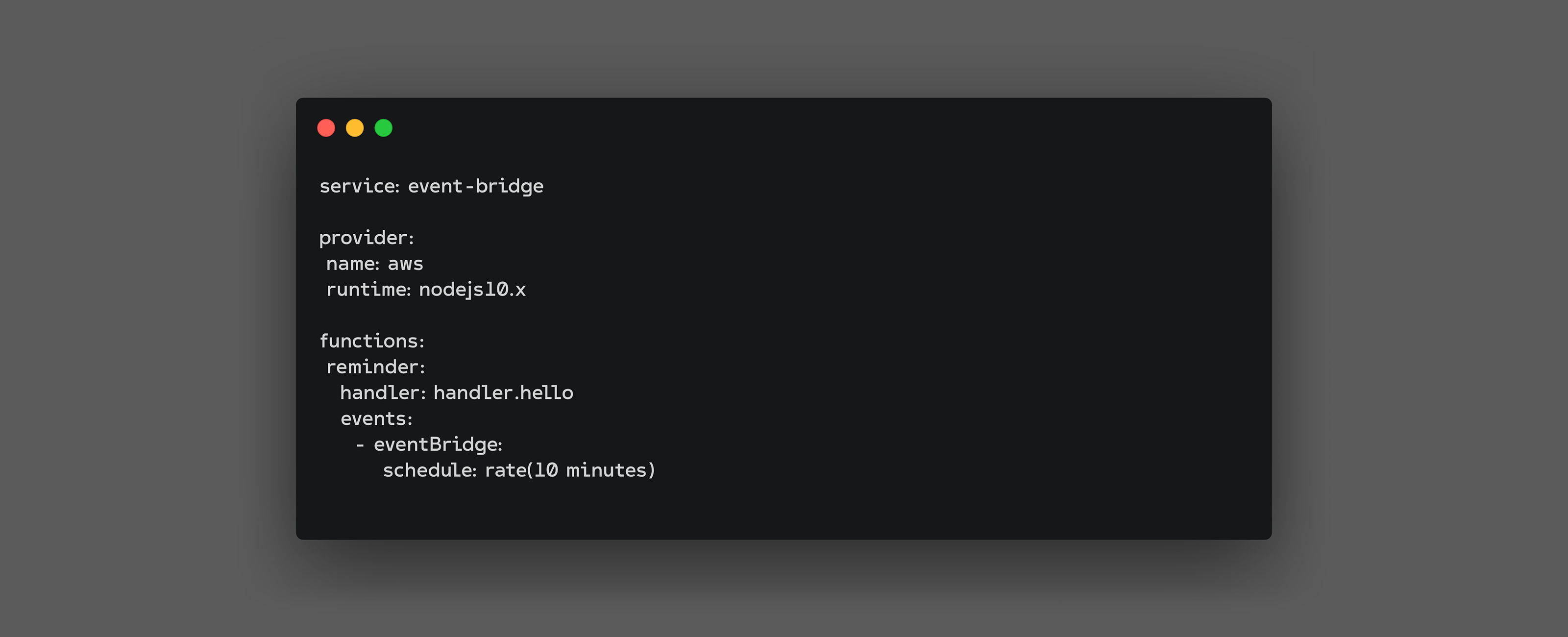
Task: Click the 'schedule:' key text
Action: (430, 470)
